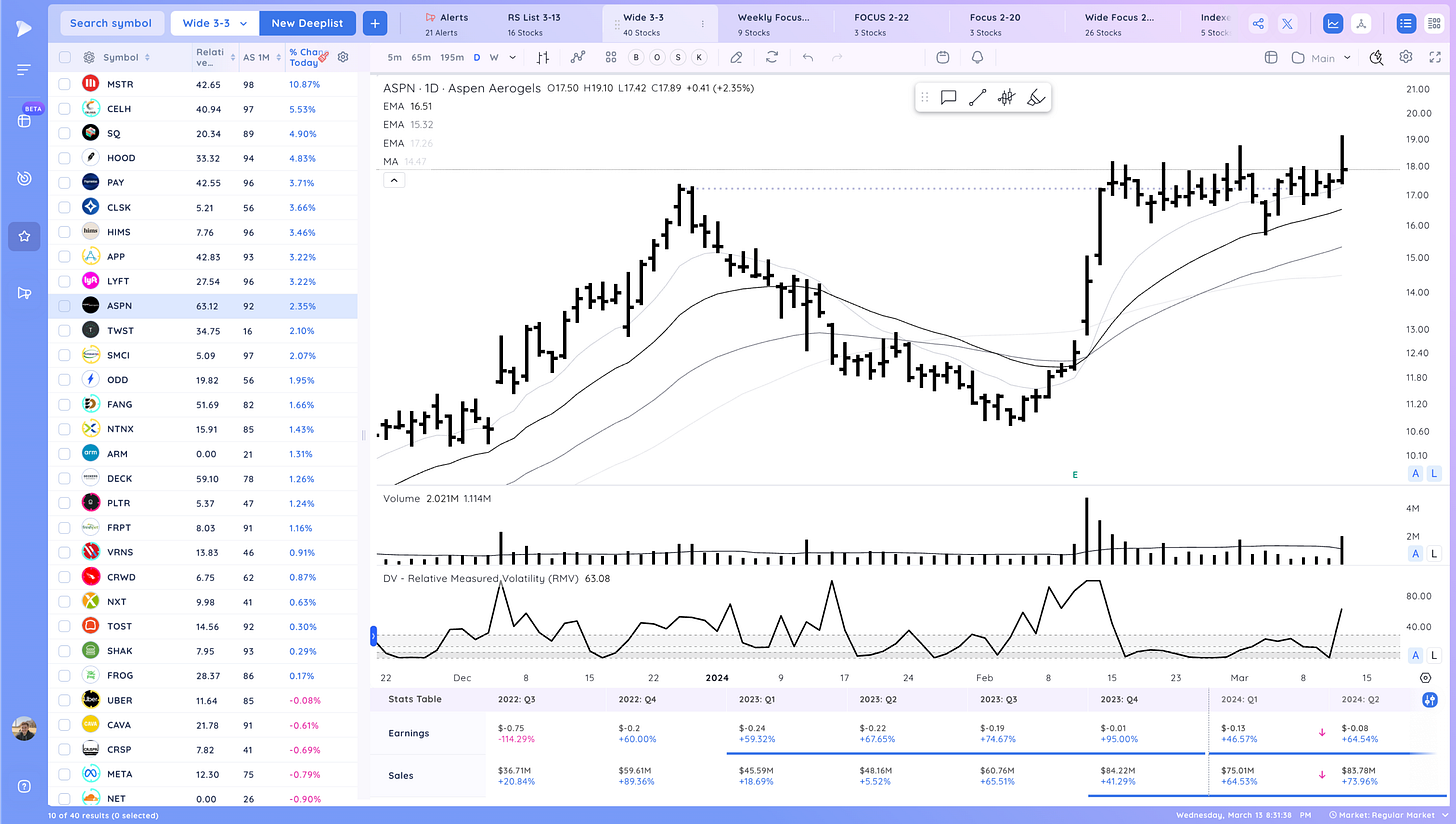The height and width of the screenshot is (824, 1456).
Task: Select the comment annotation tool
Action: tap(949, 97)
